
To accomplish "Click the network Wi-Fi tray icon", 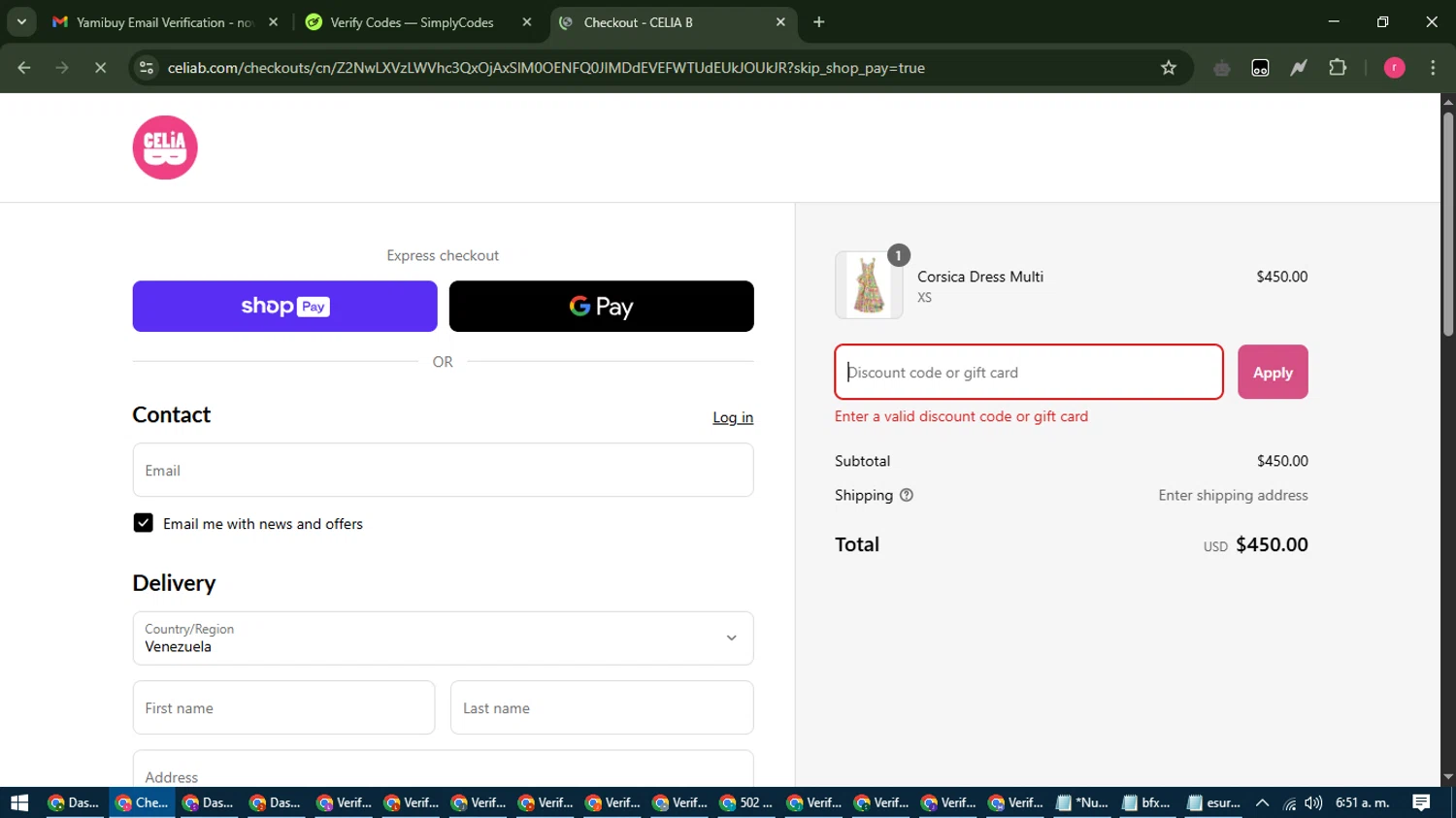I will tap(1289, 803).
